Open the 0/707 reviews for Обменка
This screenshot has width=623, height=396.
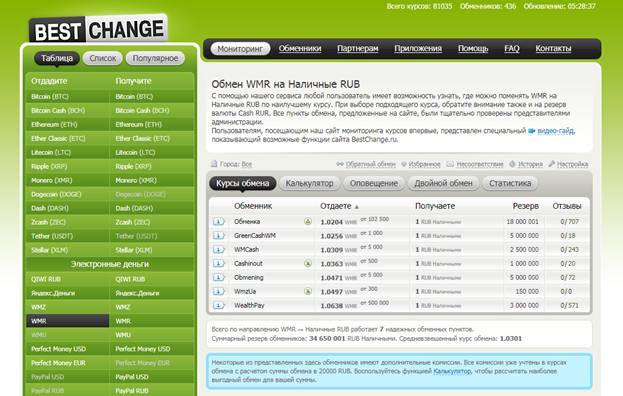pos(569,222)
